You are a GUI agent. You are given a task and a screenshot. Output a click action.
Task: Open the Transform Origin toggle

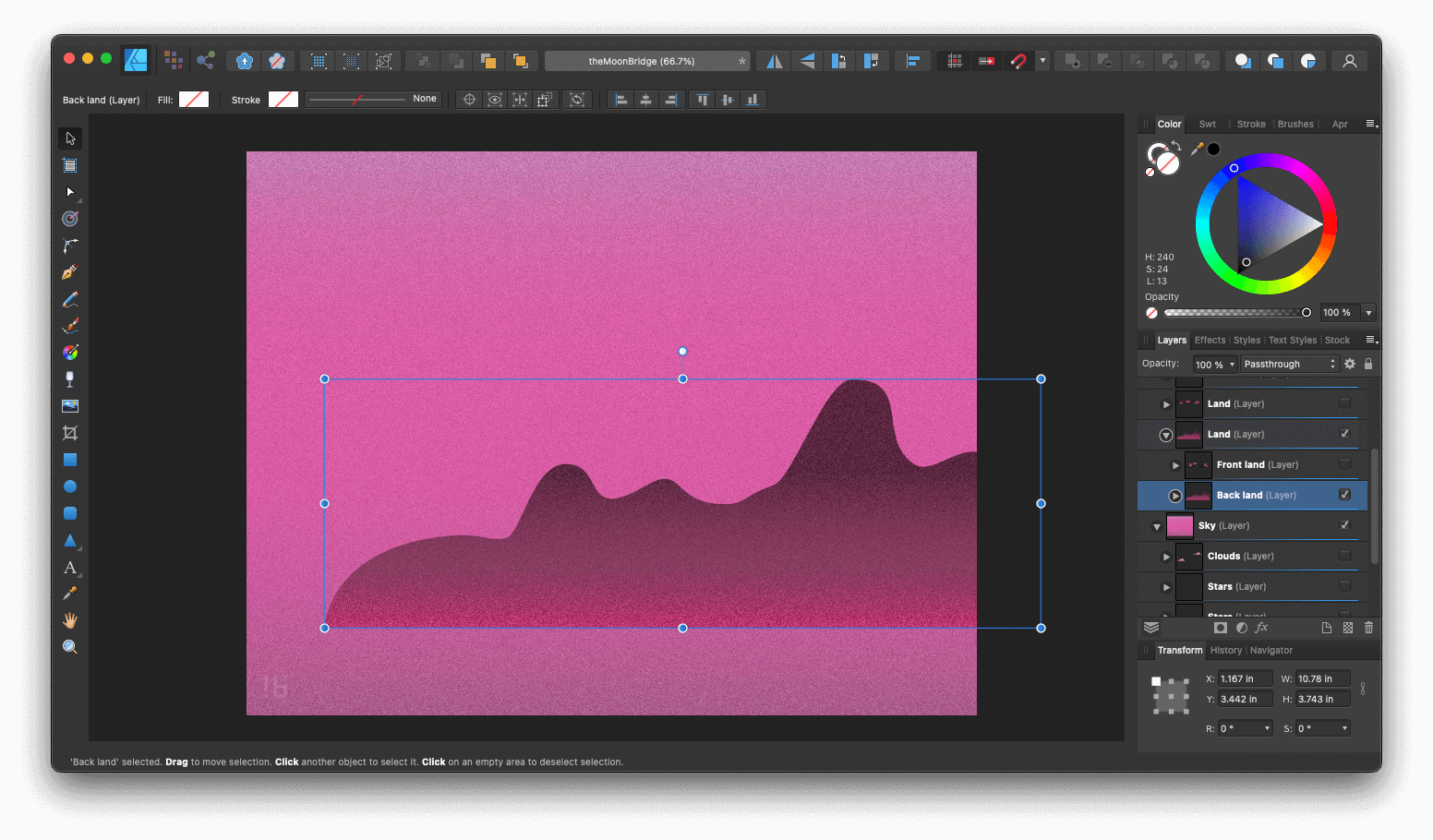click(469, 99)
